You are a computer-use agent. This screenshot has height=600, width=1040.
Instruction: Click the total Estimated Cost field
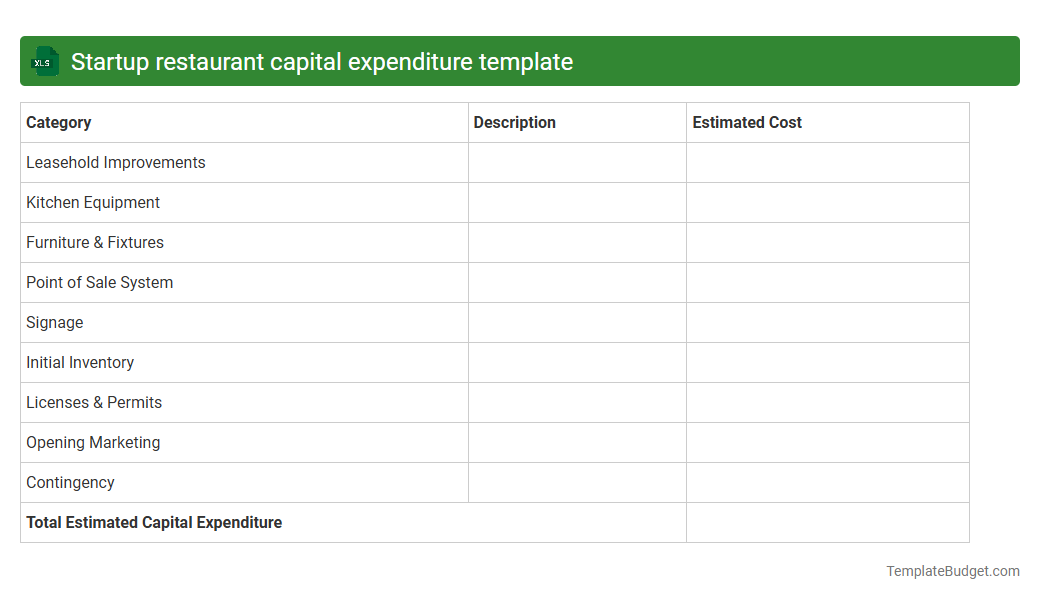coord(827,522)
